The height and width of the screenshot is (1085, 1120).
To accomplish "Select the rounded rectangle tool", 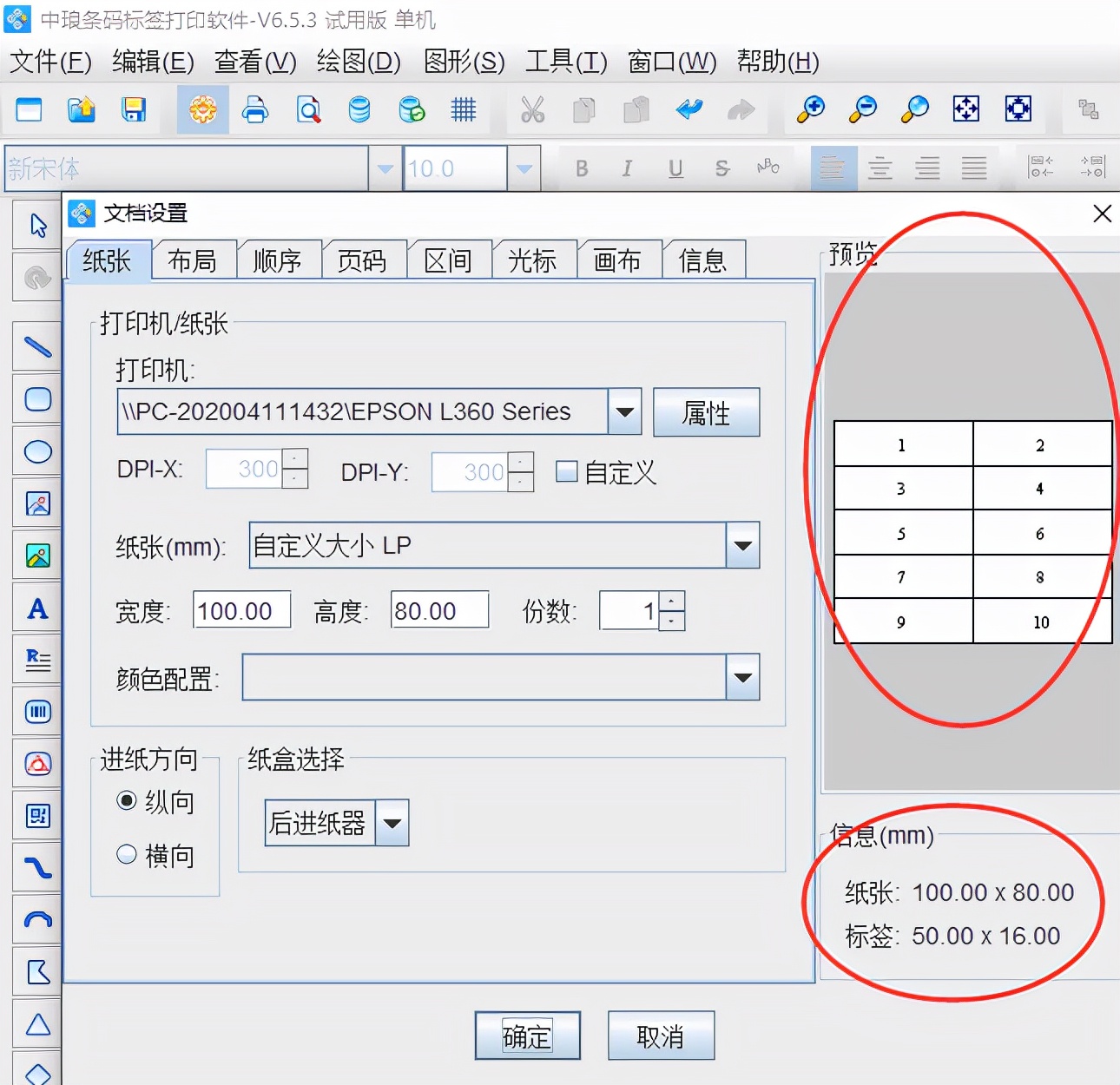I will point(37,399).
